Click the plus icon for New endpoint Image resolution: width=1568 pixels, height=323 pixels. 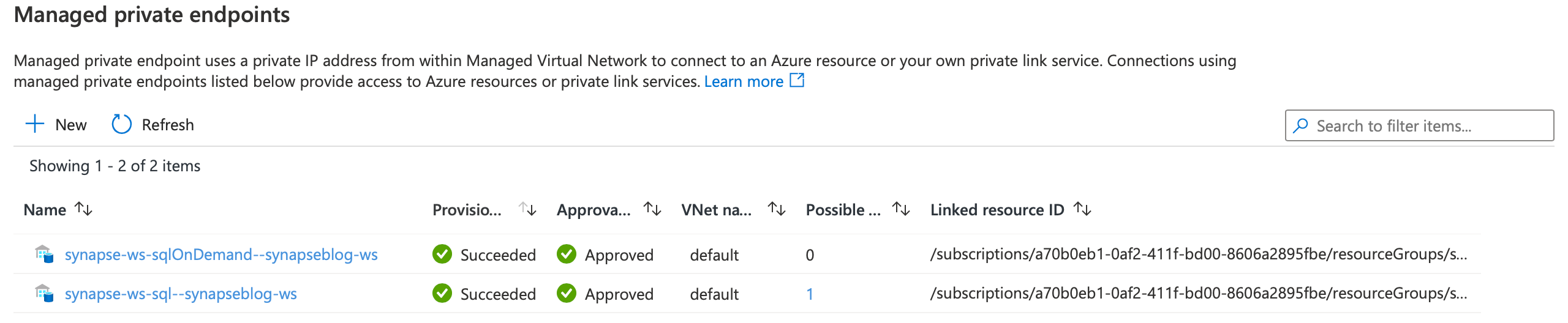35,124
